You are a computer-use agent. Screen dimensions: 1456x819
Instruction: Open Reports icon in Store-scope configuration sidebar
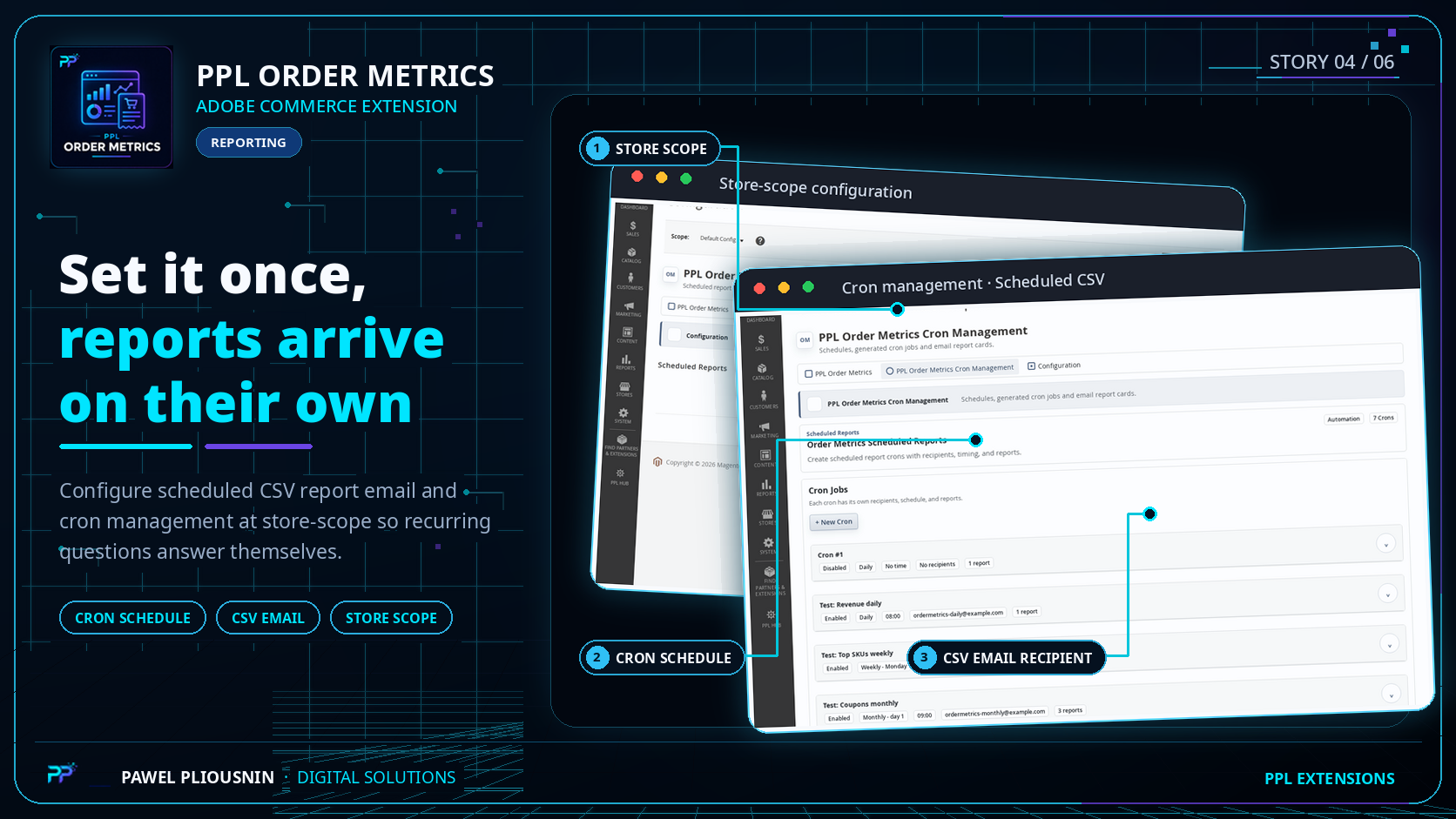coord(626,361)
